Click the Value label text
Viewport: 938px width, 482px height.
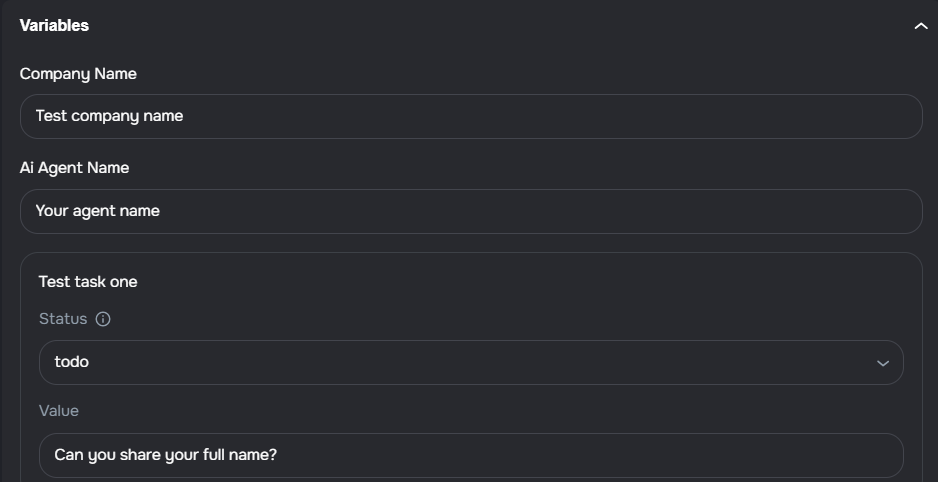[x=58, y=411]
